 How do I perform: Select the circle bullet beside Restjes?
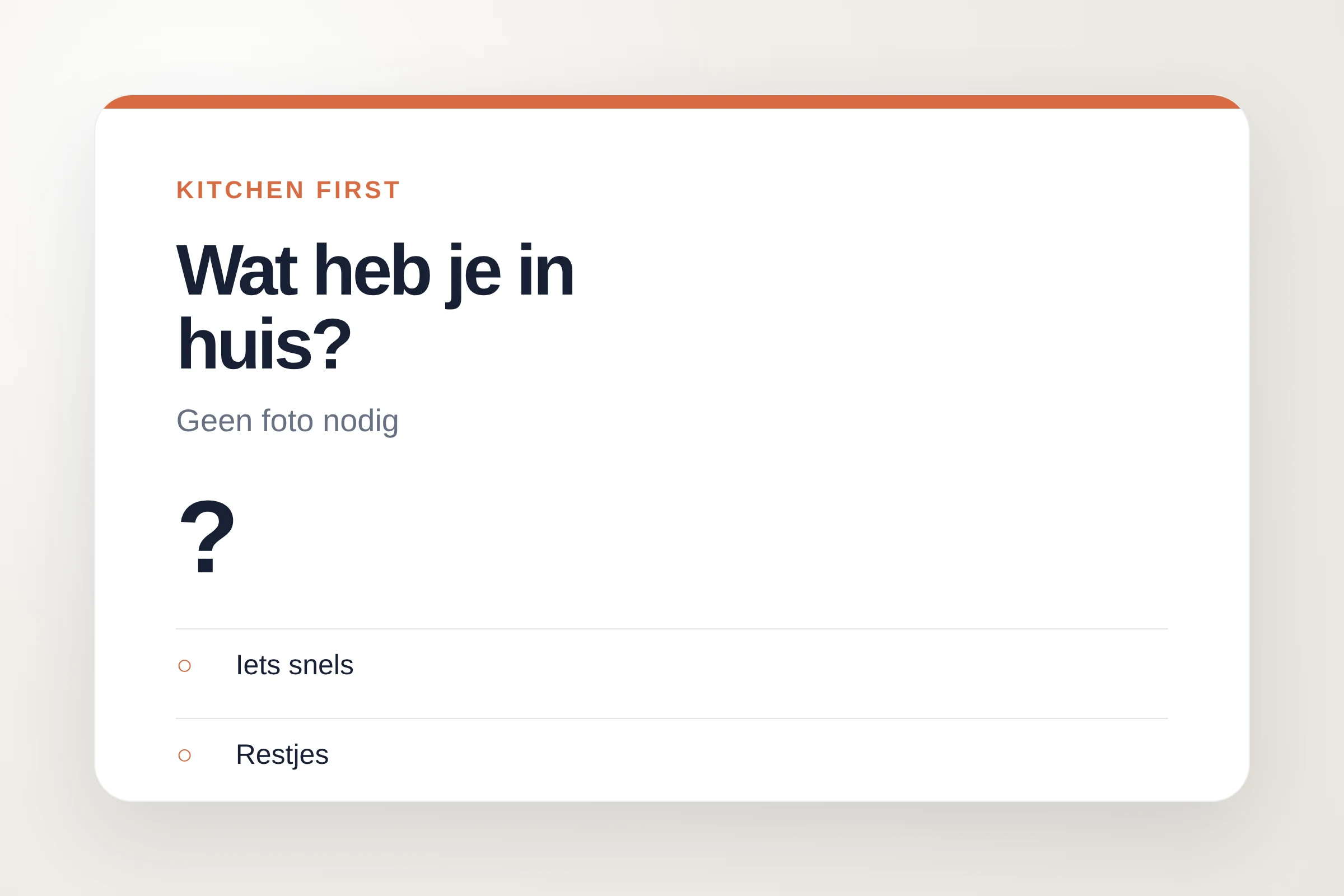point(185,755)
